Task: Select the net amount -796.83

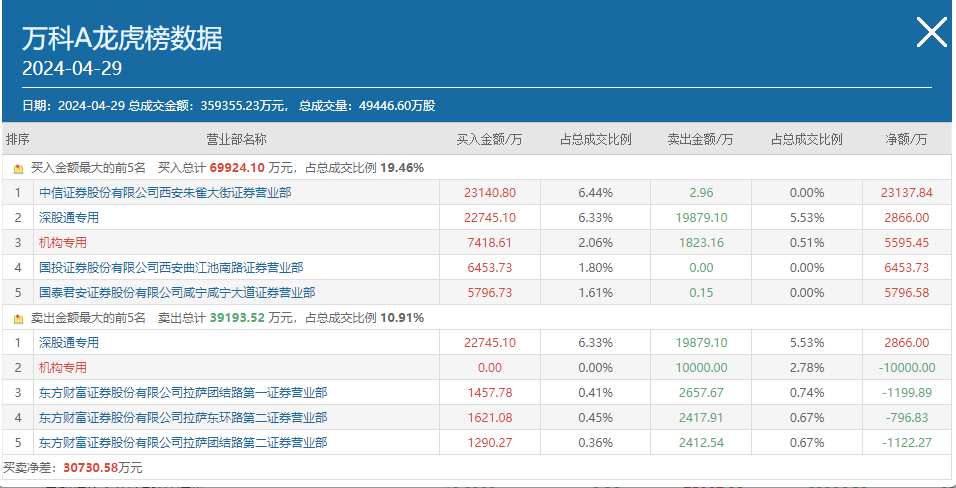Action: point(907,418)
